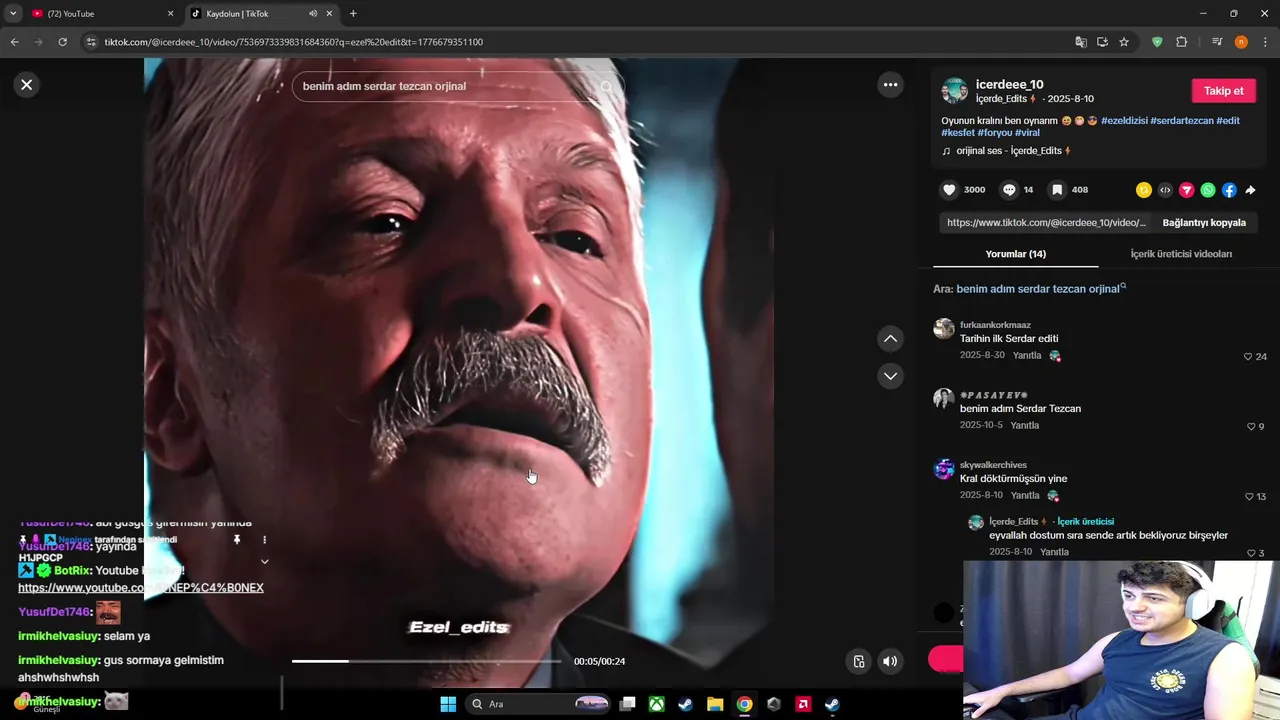1280x720 pixels.
Task: Close the TikTok browser tab
Action: pyautogui.click(x=329, y=14)
